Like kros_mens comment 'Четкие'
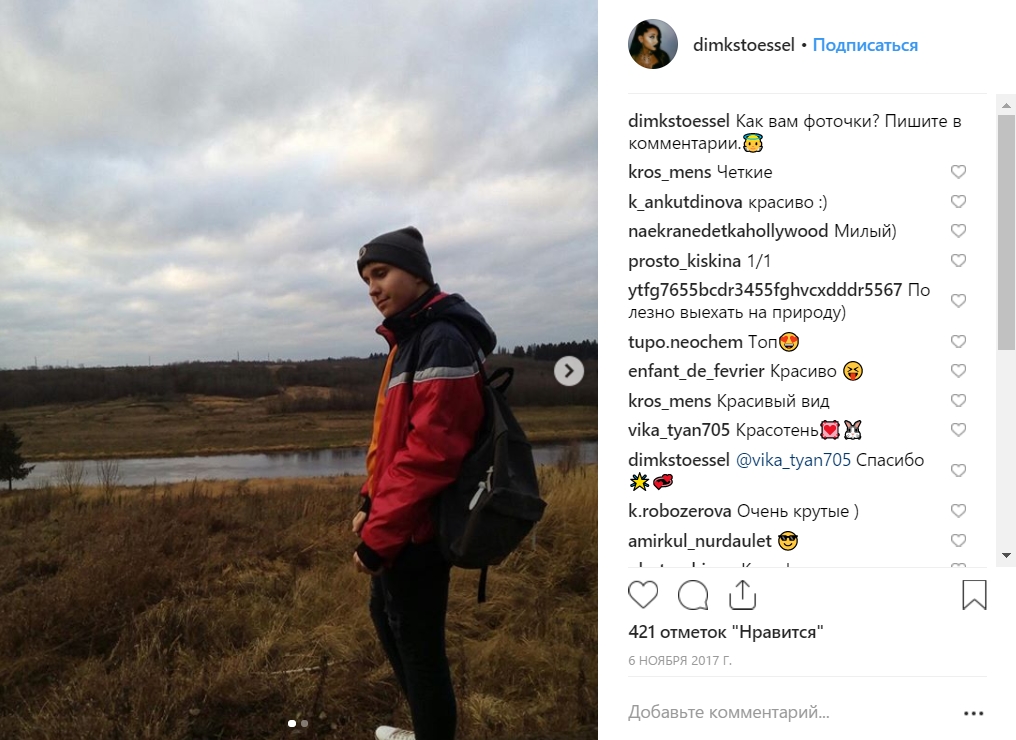This screenshot has height=740, width=1016. click(958, 172)
